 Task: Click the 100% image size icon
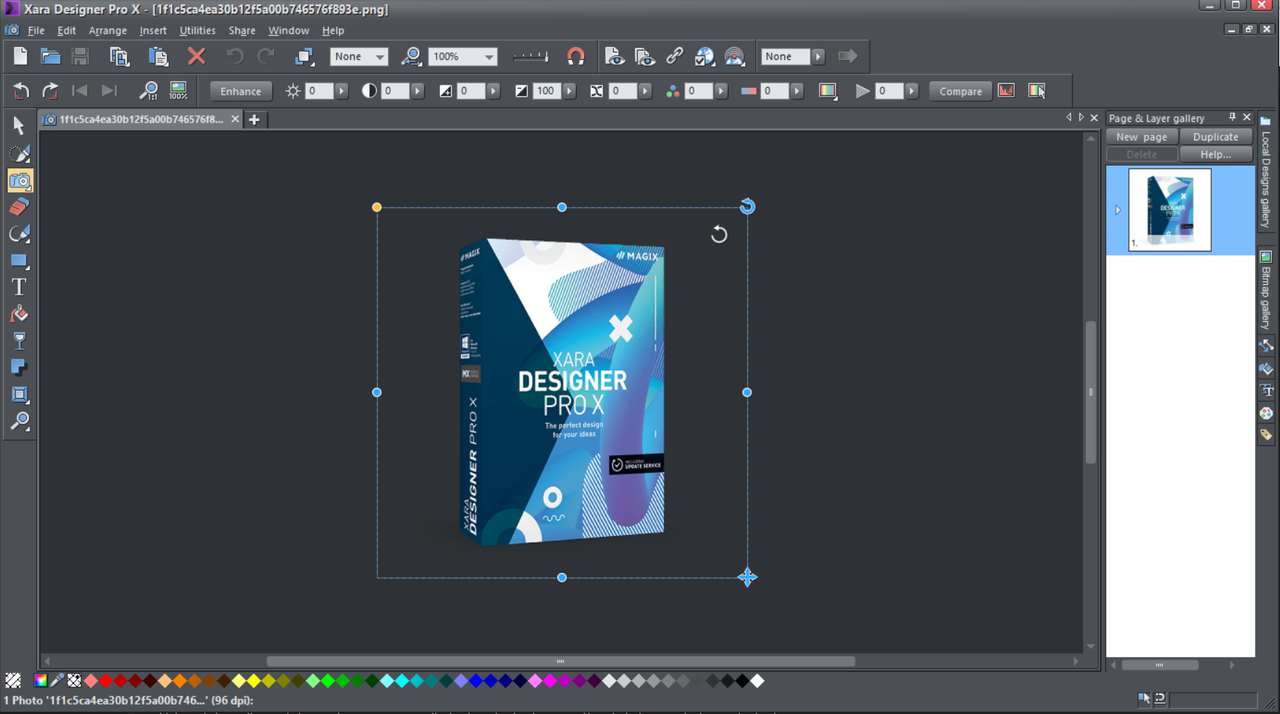coord(179,91)
